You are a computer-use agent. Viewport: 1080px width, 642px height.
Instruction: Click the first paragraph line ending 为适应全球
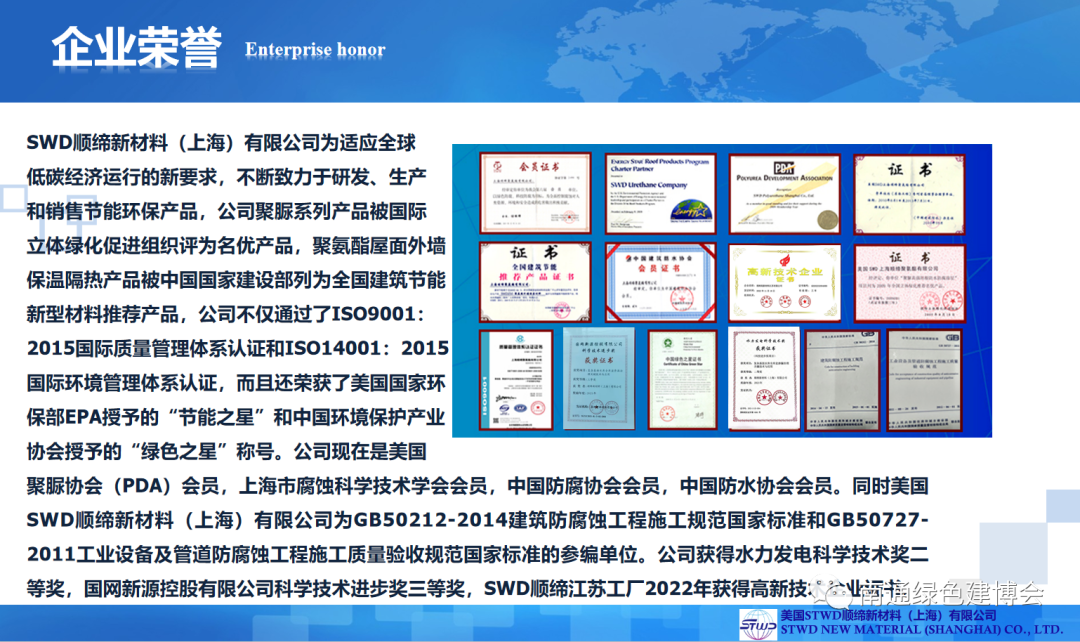221,143
